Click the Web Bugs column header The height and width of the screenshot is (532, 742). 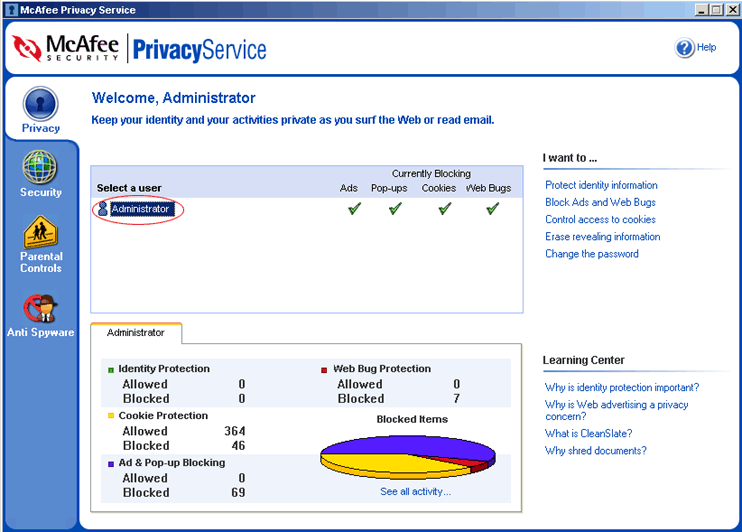pos(488,188)
